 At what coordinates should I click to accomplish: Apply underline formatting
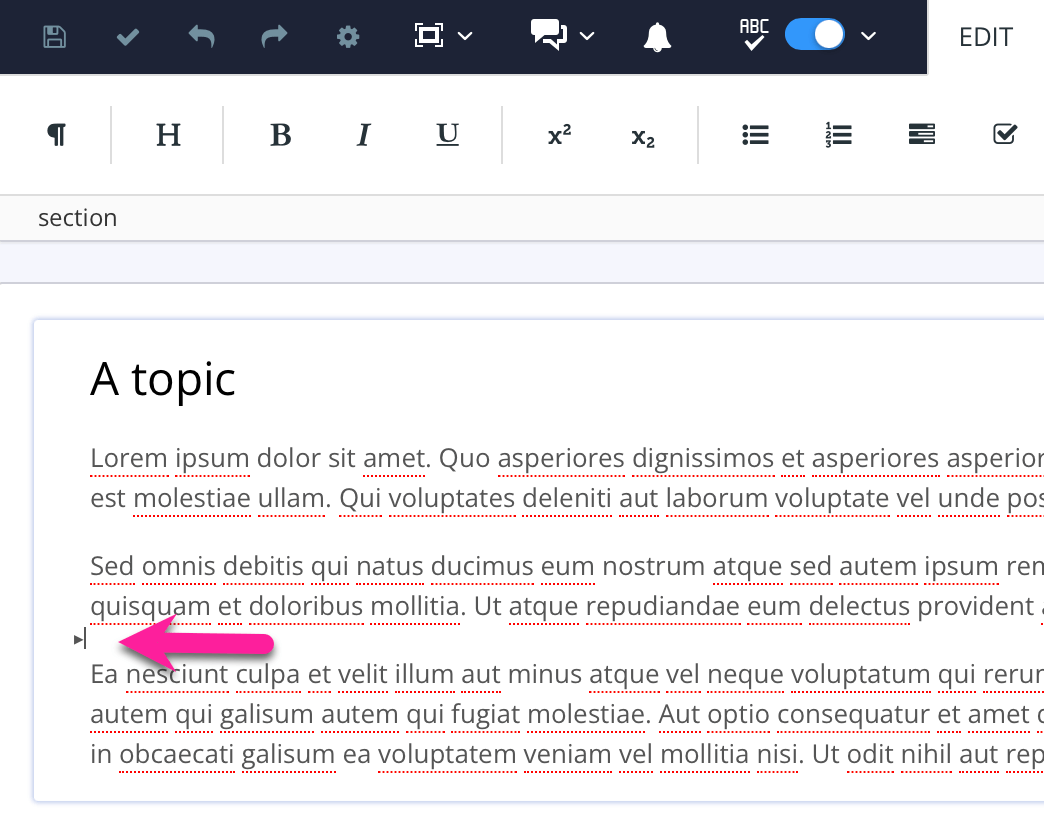pyautogui.click(x=447, y=135)
